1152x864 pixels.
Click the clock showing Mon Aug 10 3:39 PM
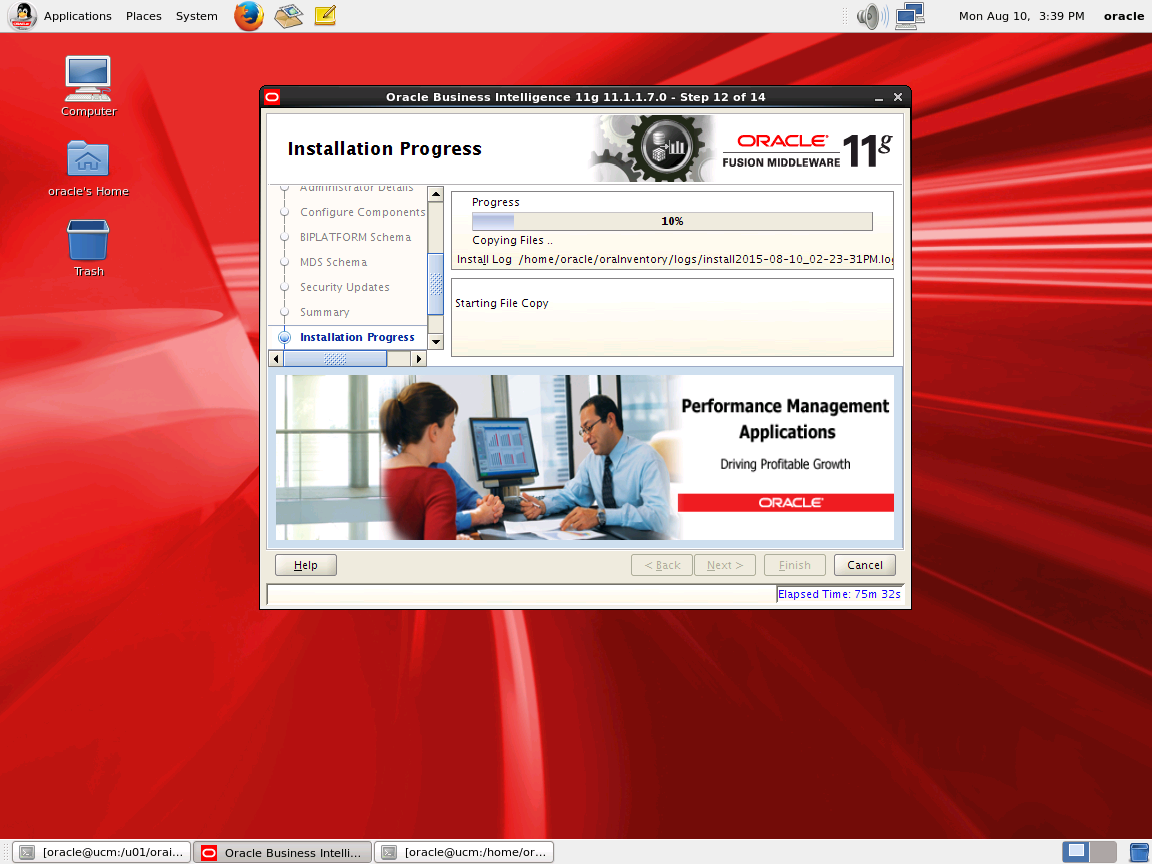point(1021,15)
